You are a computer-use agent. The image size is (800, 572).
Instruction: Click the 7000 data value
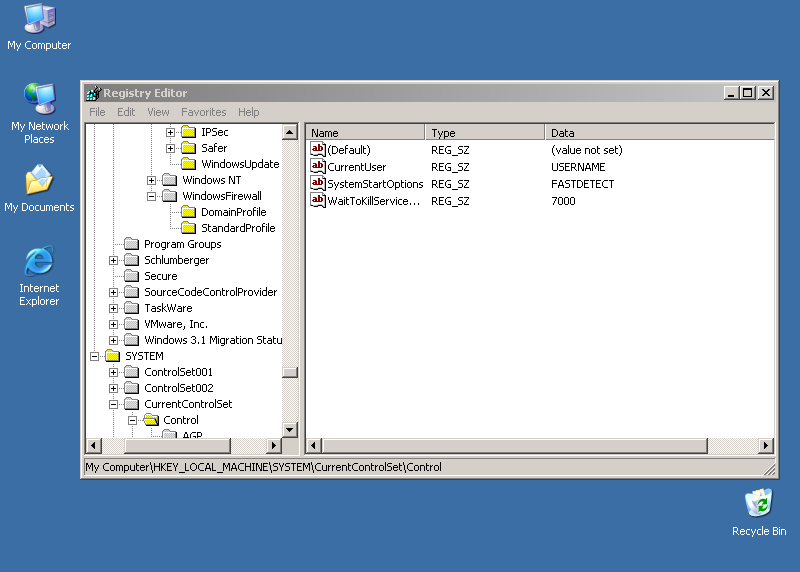[x=563, y=201]
